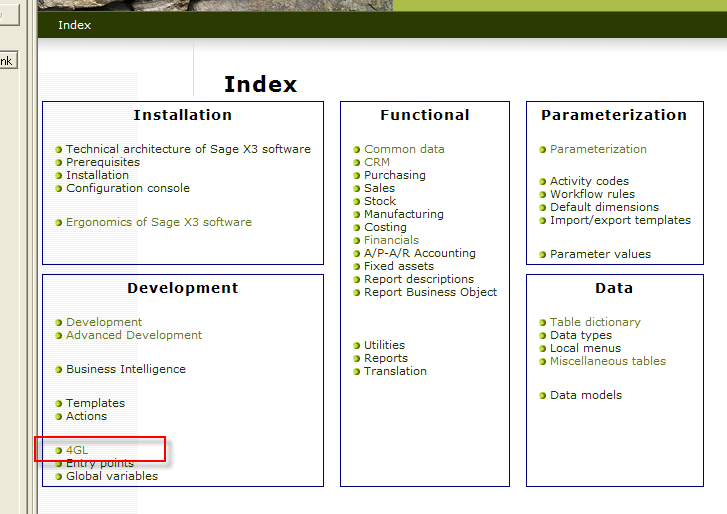Open the Table dictionary link
The width and height of the screenshot is (727, 514).
coord(595,322)
